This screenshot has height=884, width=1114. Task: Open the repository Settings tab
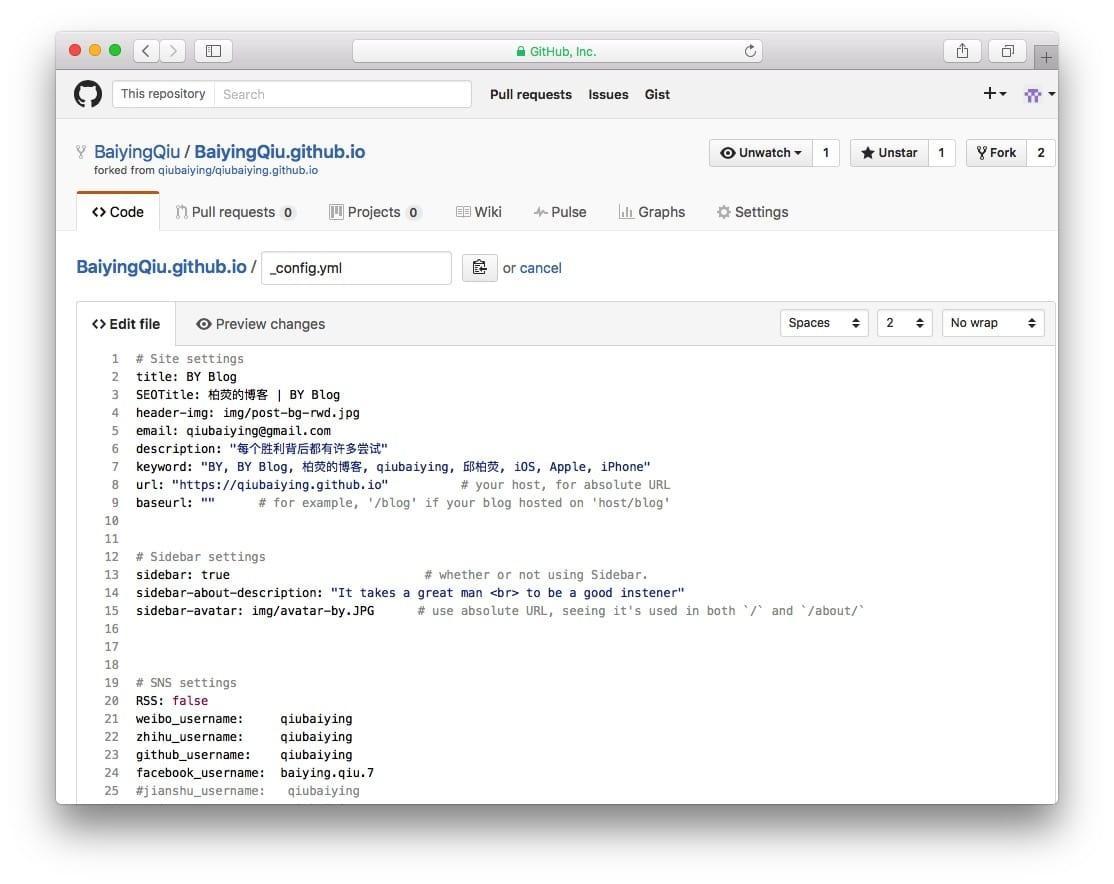click(752, 212)
